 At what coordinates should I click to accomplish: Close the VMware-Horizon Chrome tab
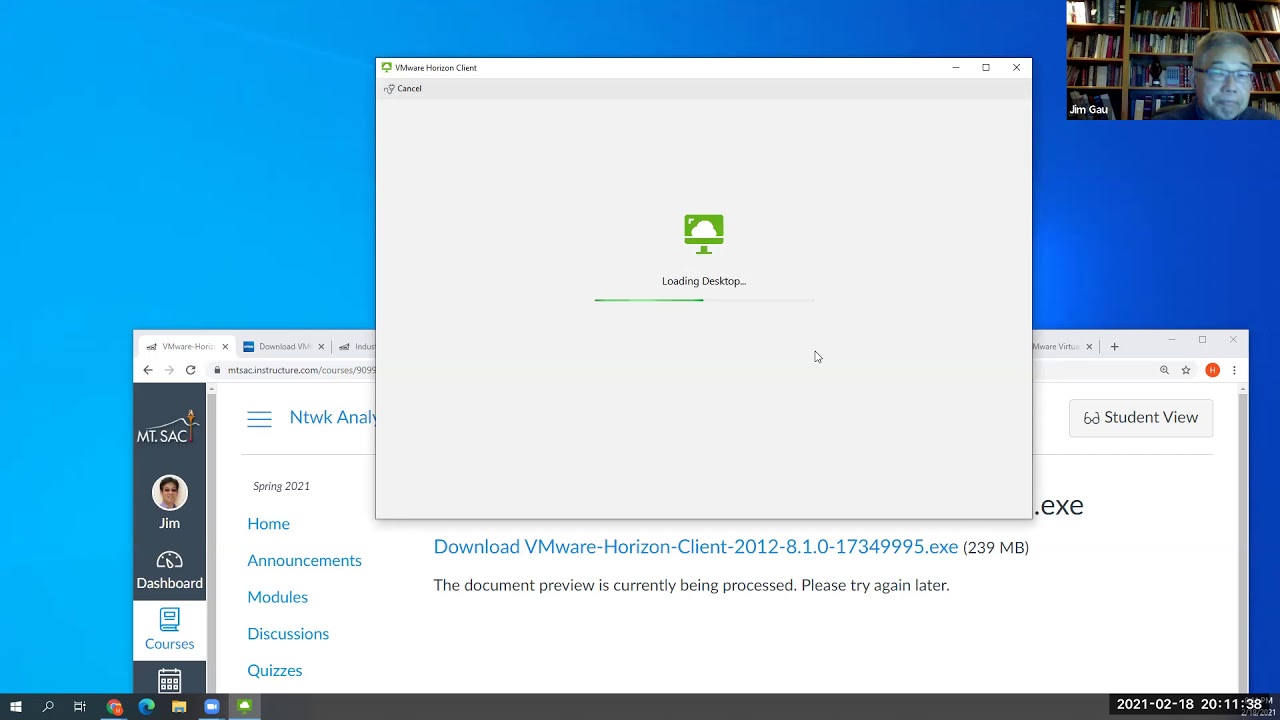[225, 347]
